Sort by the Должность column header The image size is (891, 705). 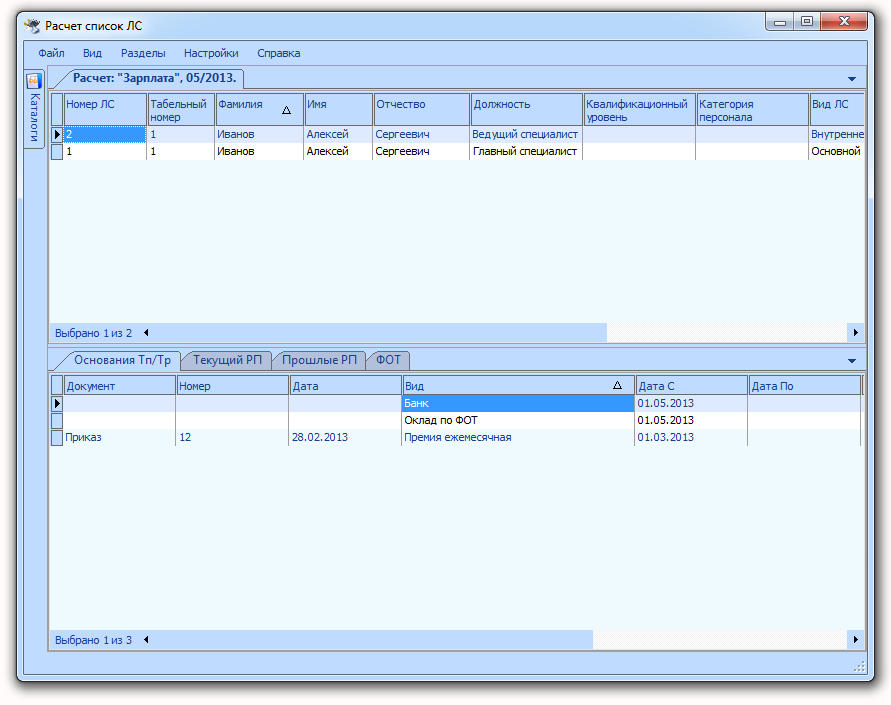(526, 109)
